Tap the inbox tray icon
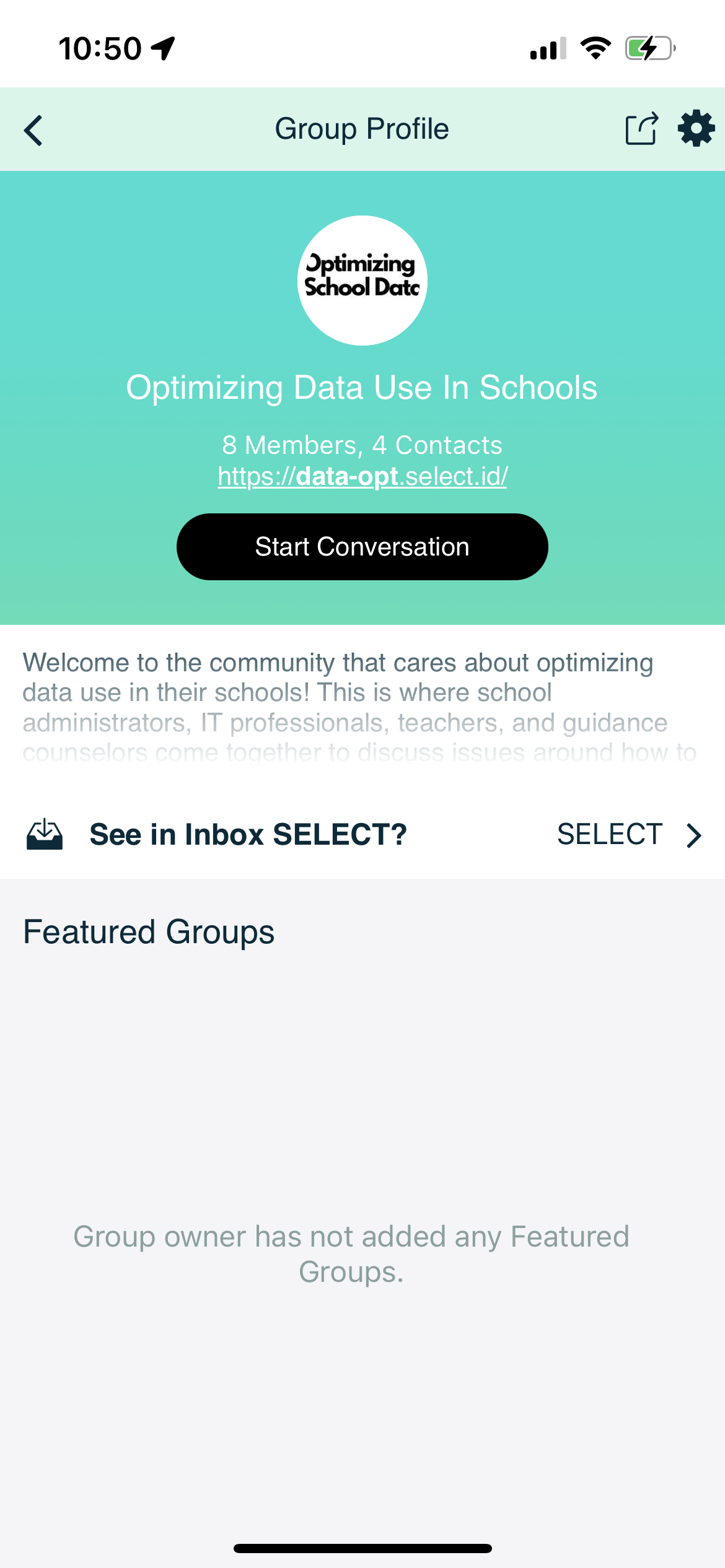 tap(45, 834)
